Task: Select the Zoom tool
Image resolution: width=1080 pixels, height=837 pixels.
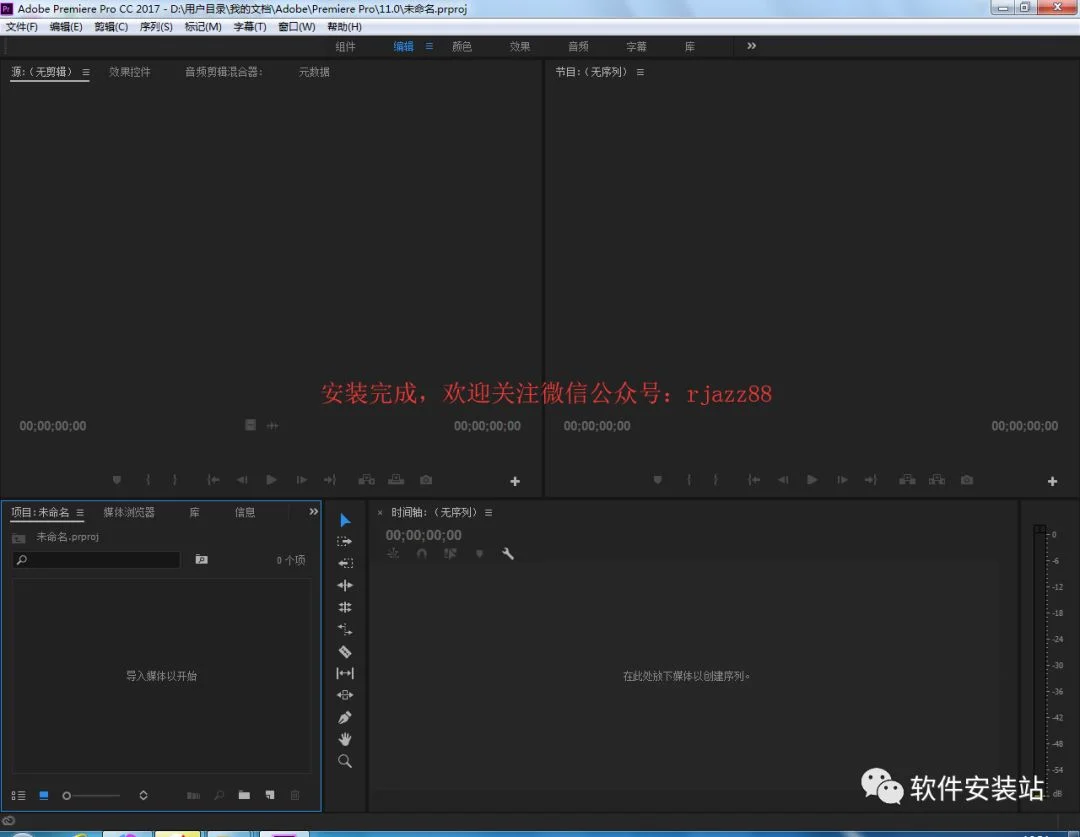Action: pyautogui.click(x=345, y=761)
